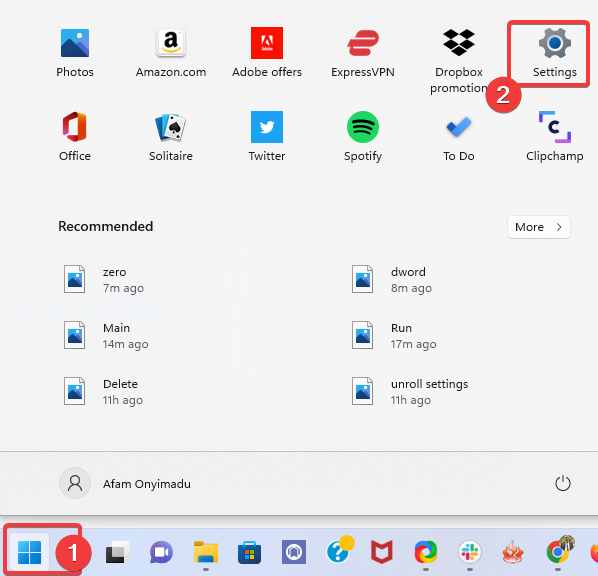Expand Recommended with the More button
598x576 pixels.
539,227
